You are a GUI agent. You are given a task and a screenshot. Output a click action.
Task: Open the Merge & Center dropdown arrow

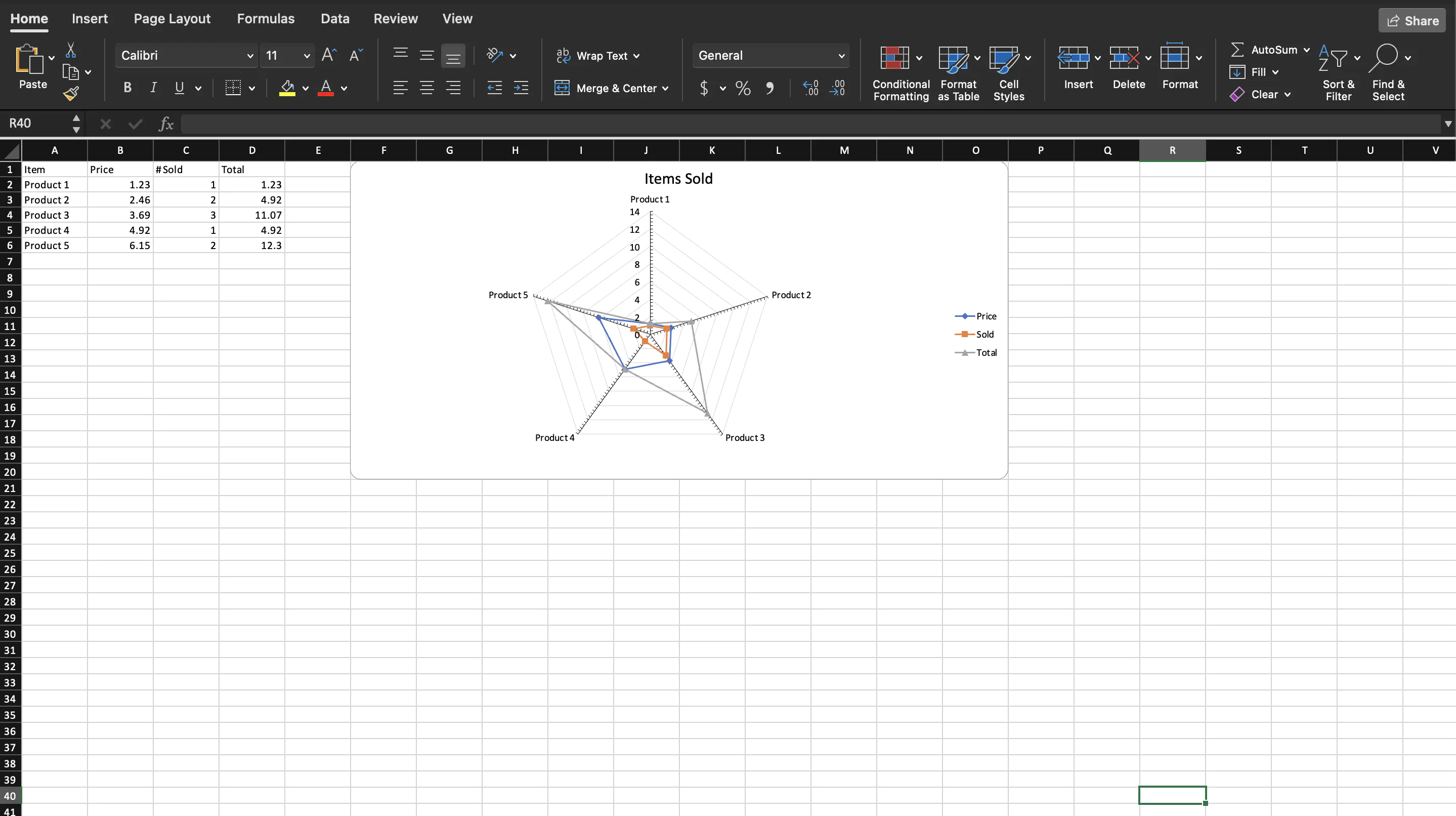click(665, 88)
